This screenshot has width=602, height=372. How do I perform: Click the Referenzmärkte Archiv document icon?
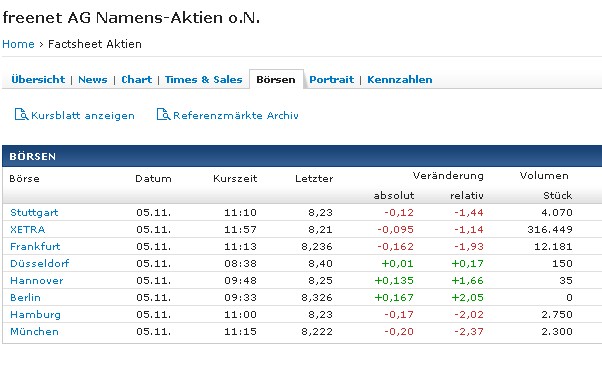coord(163,114)
